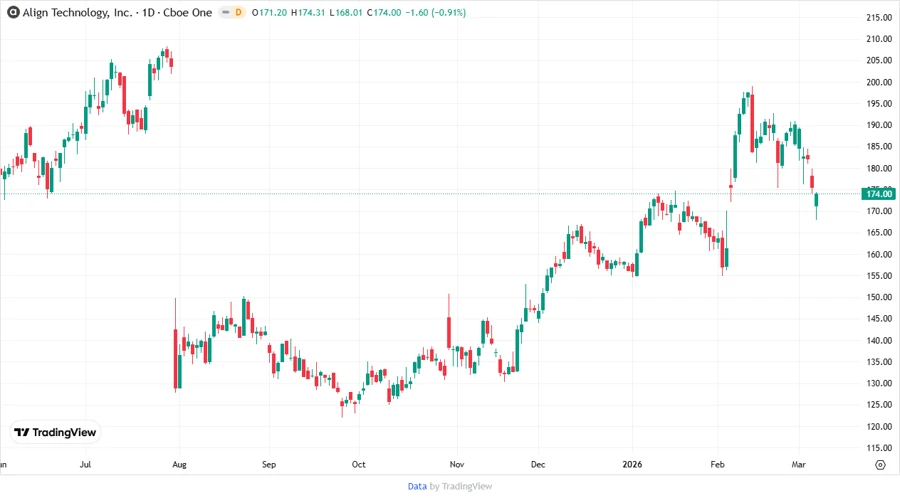Click the Align Technology, Inc. symbol title
Image resolution: width=900 pixels, height=498 pixels.
point(77,13)
